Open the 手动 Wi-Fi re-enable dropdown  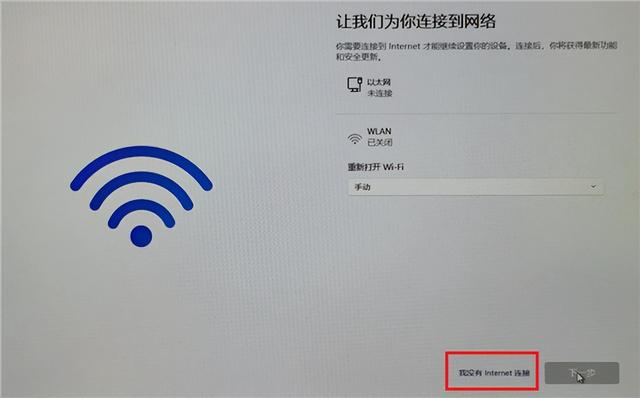point(476,187)
